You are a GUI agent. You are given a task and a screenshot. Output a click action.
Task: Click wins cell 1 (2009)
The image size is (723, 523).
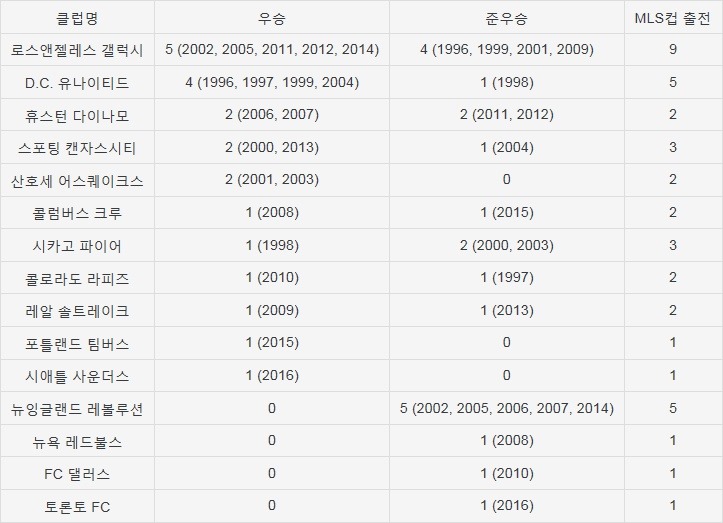(272, 310)
